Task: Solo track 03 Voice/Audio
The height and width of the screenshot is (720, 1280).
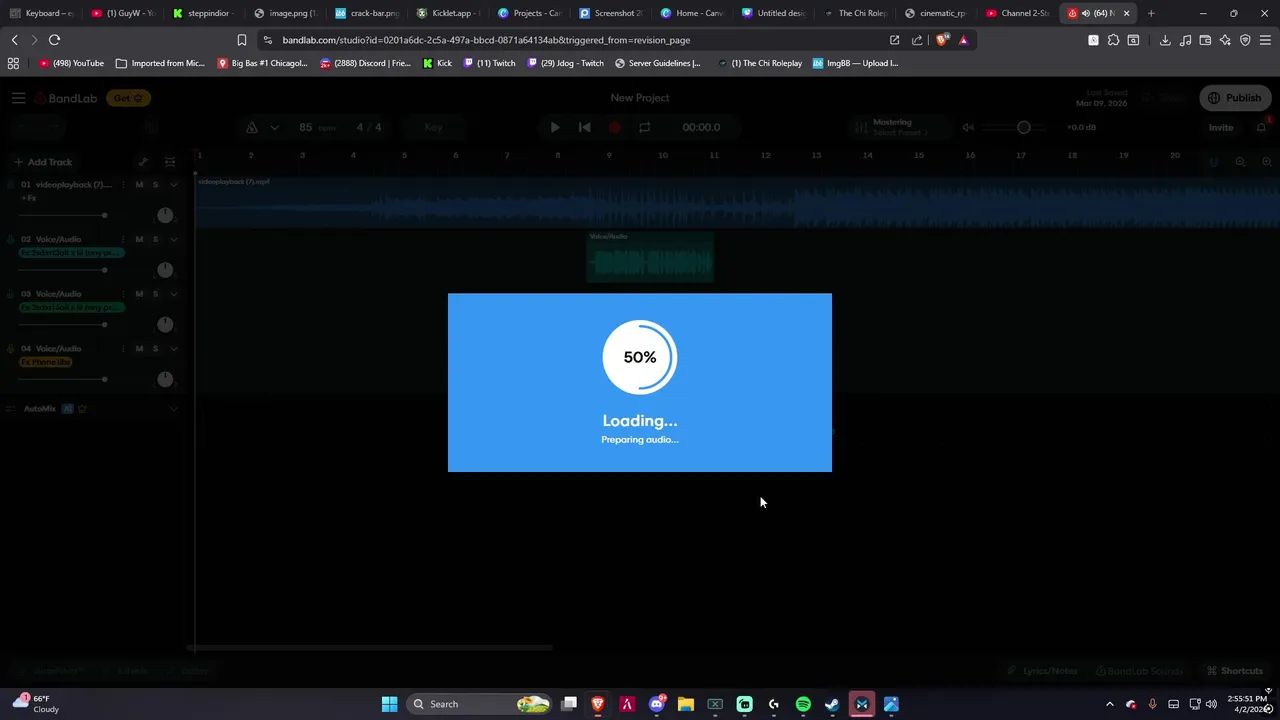Action: [155, 294]
